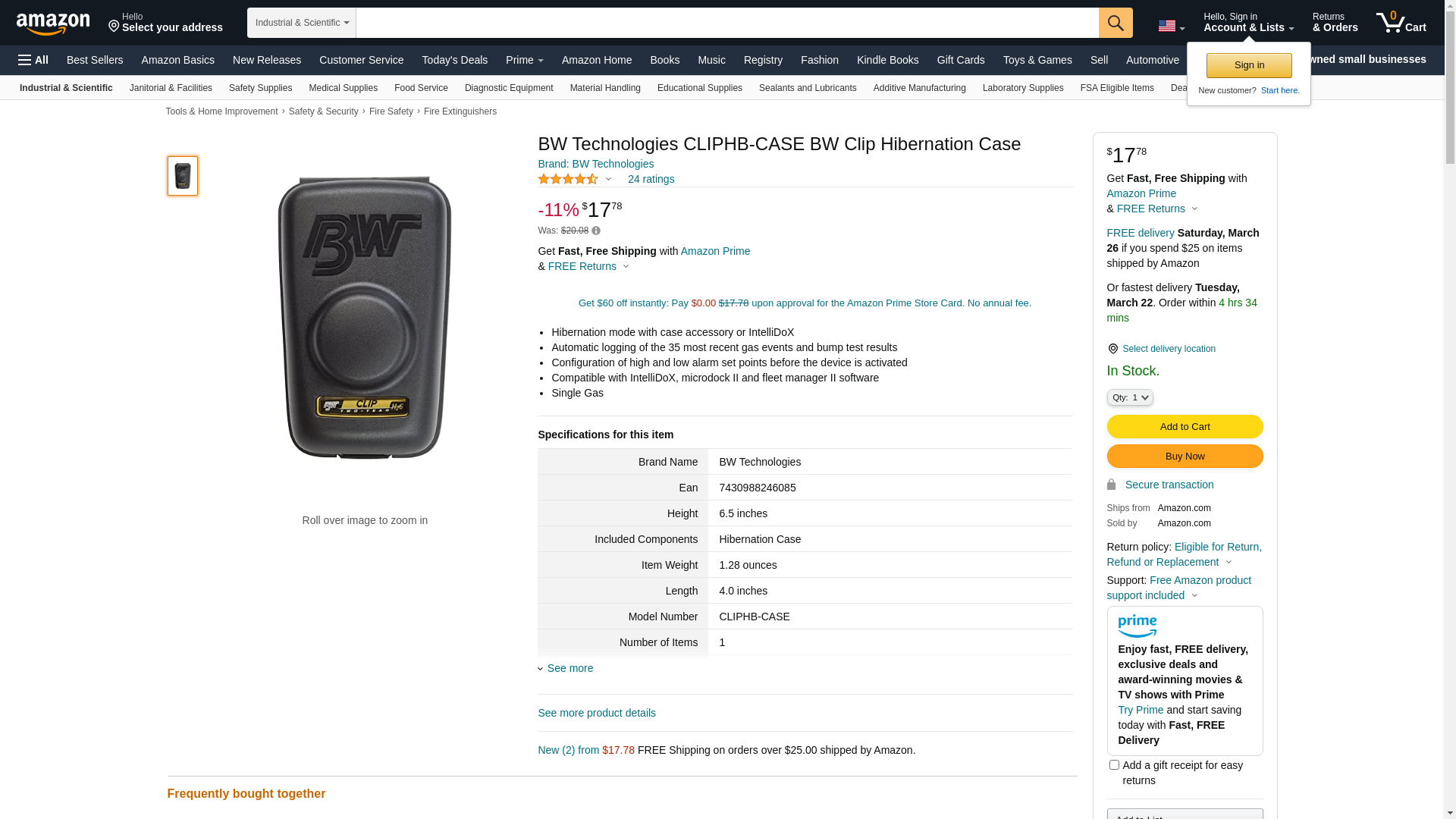Open Today's Deals in navigation bar

tap(455, 60)
